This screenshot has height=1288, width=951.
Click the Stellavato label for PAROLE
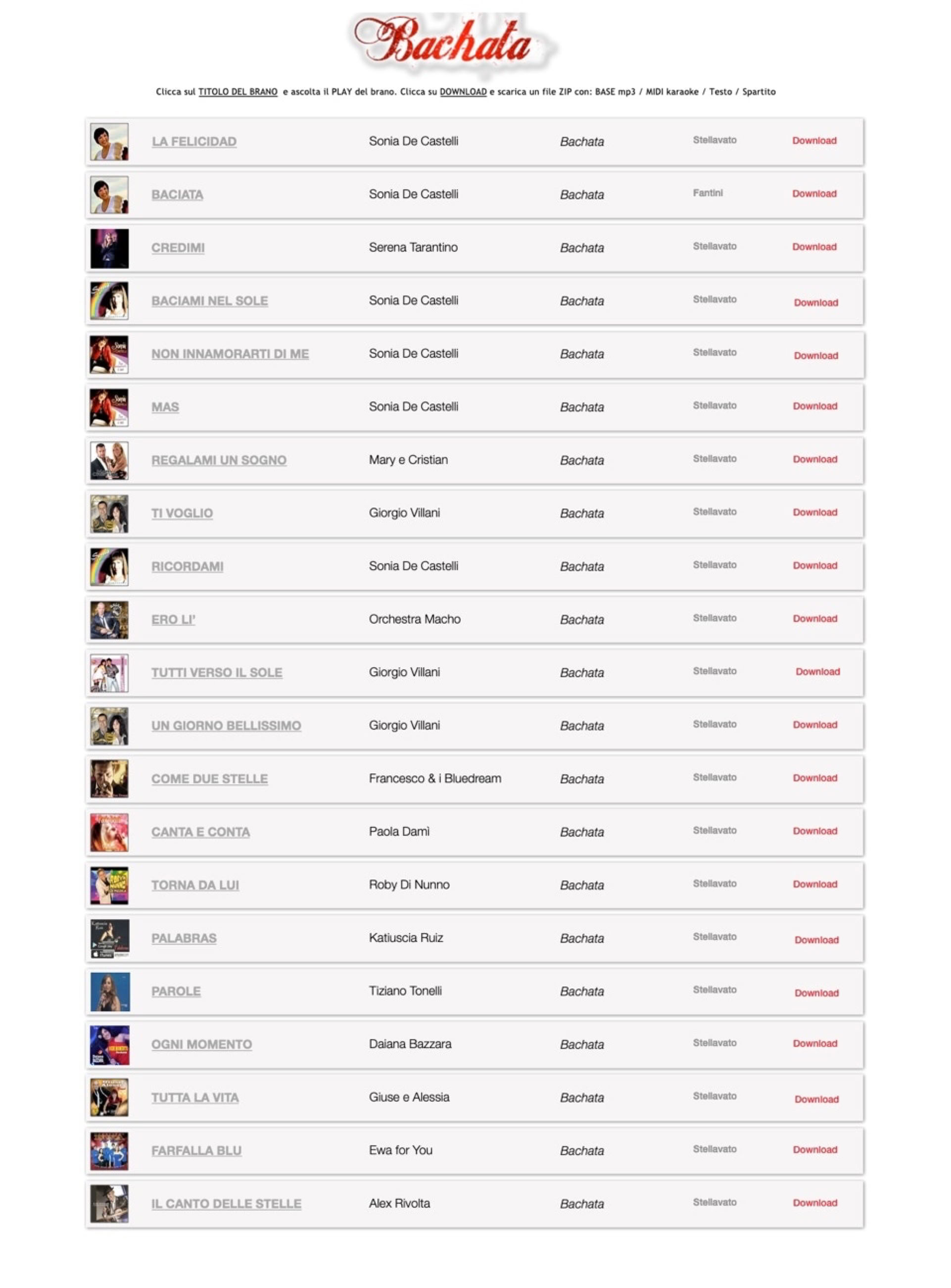[714, 990]
